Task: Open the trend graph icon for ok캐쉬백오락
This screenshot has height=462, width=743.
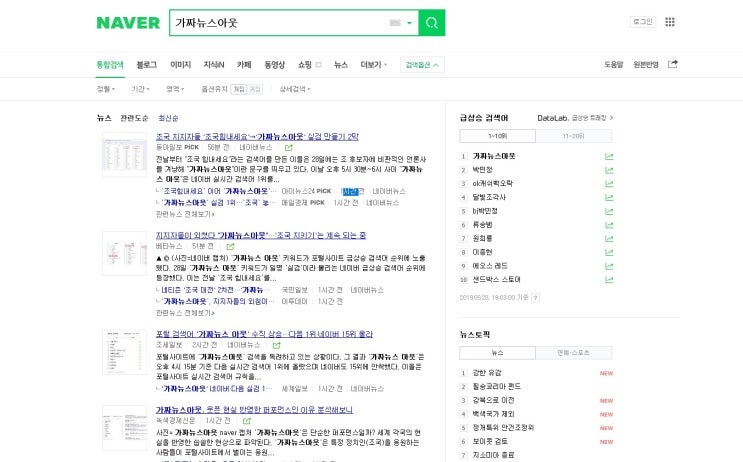Action: tap(609, 184)
